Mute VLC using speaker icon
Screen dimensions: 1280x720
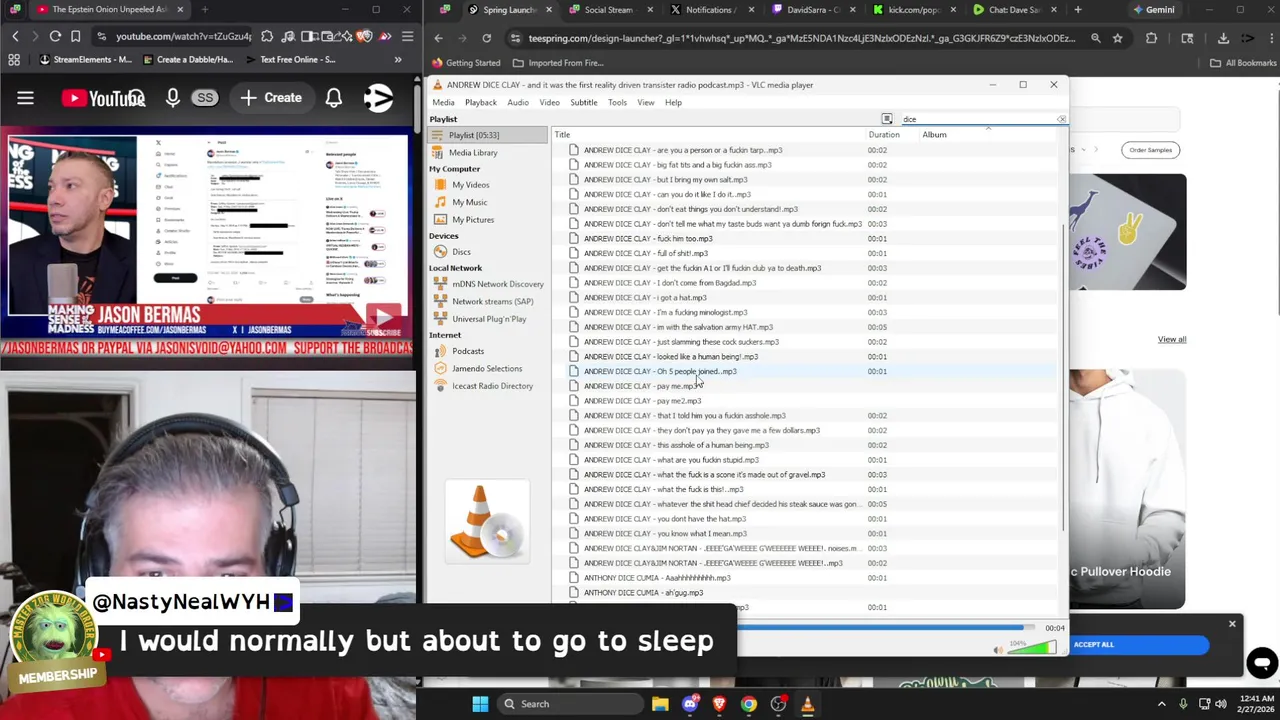point(997,650)
